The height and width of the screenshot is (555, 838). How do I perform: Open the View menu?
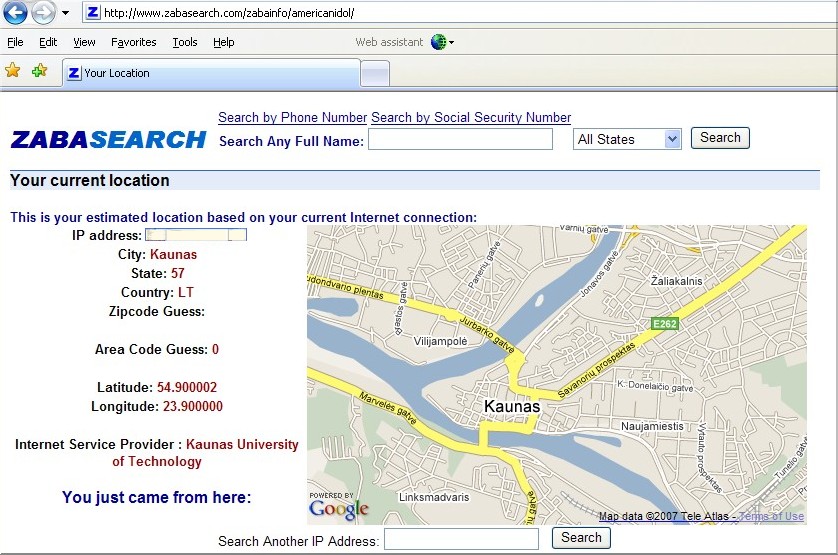click(x=84, y=42)
